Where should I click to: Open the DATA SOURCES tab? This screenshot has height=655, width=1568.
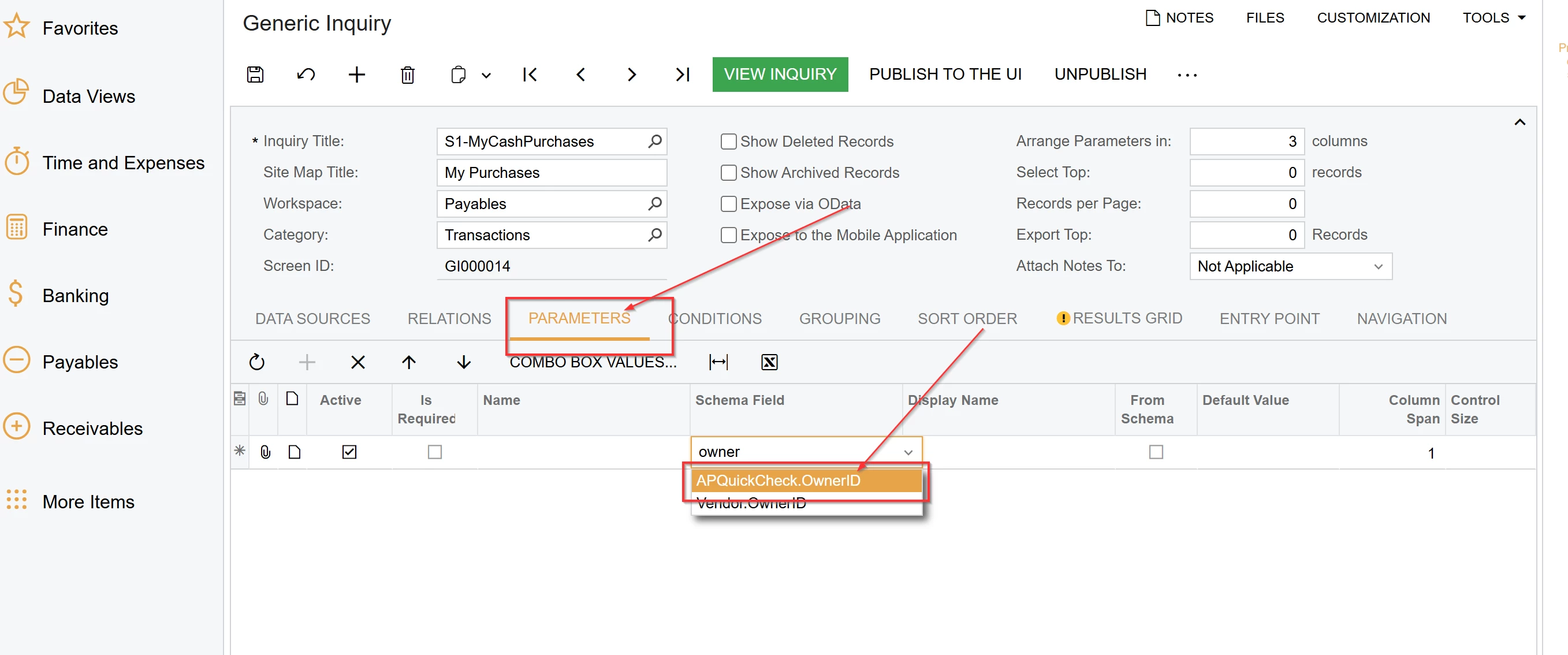(312, 318)
